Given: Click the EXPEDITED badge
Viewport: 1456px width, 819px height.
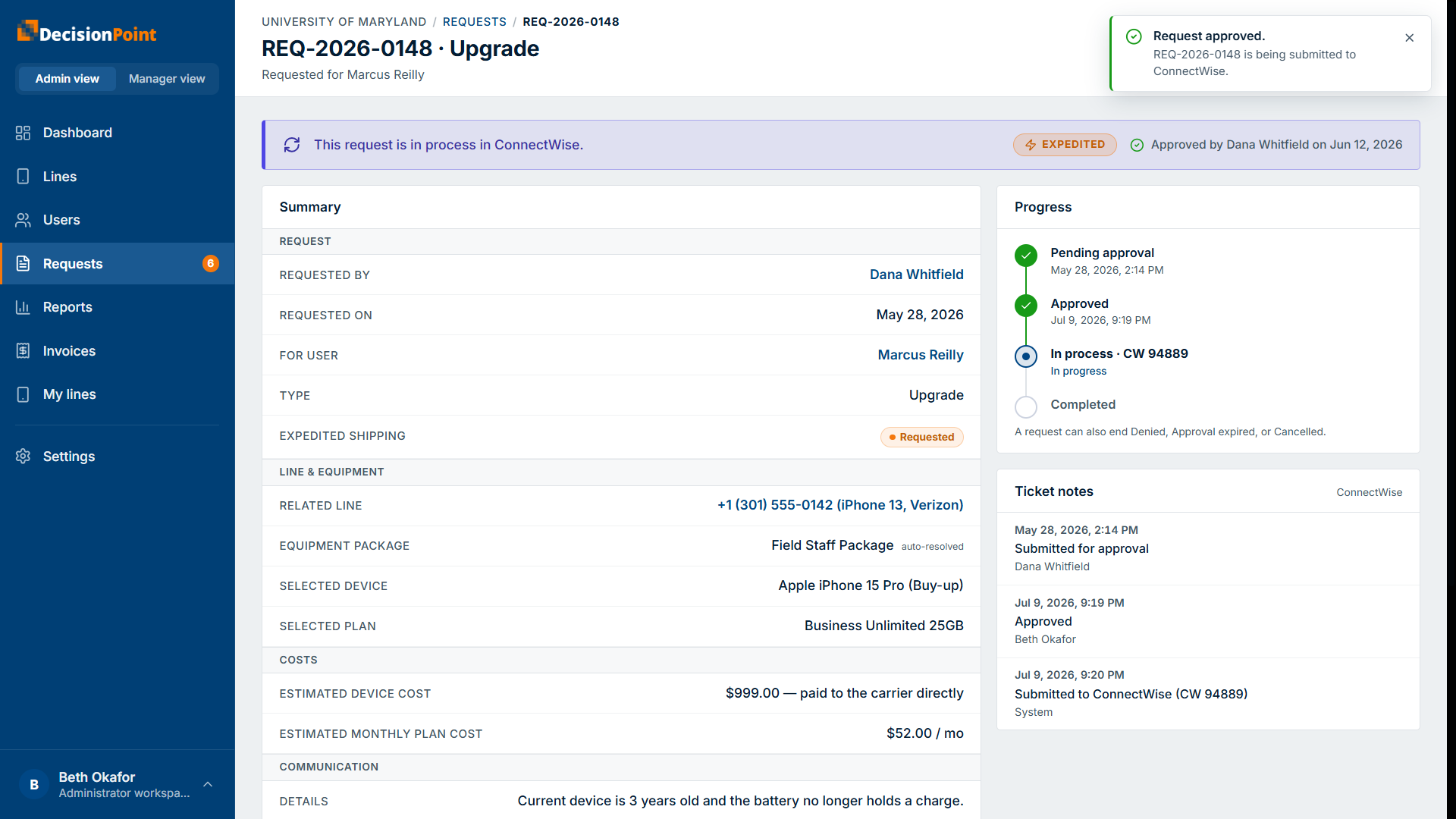Looking at the screenshot, I should coord(1065,145).
